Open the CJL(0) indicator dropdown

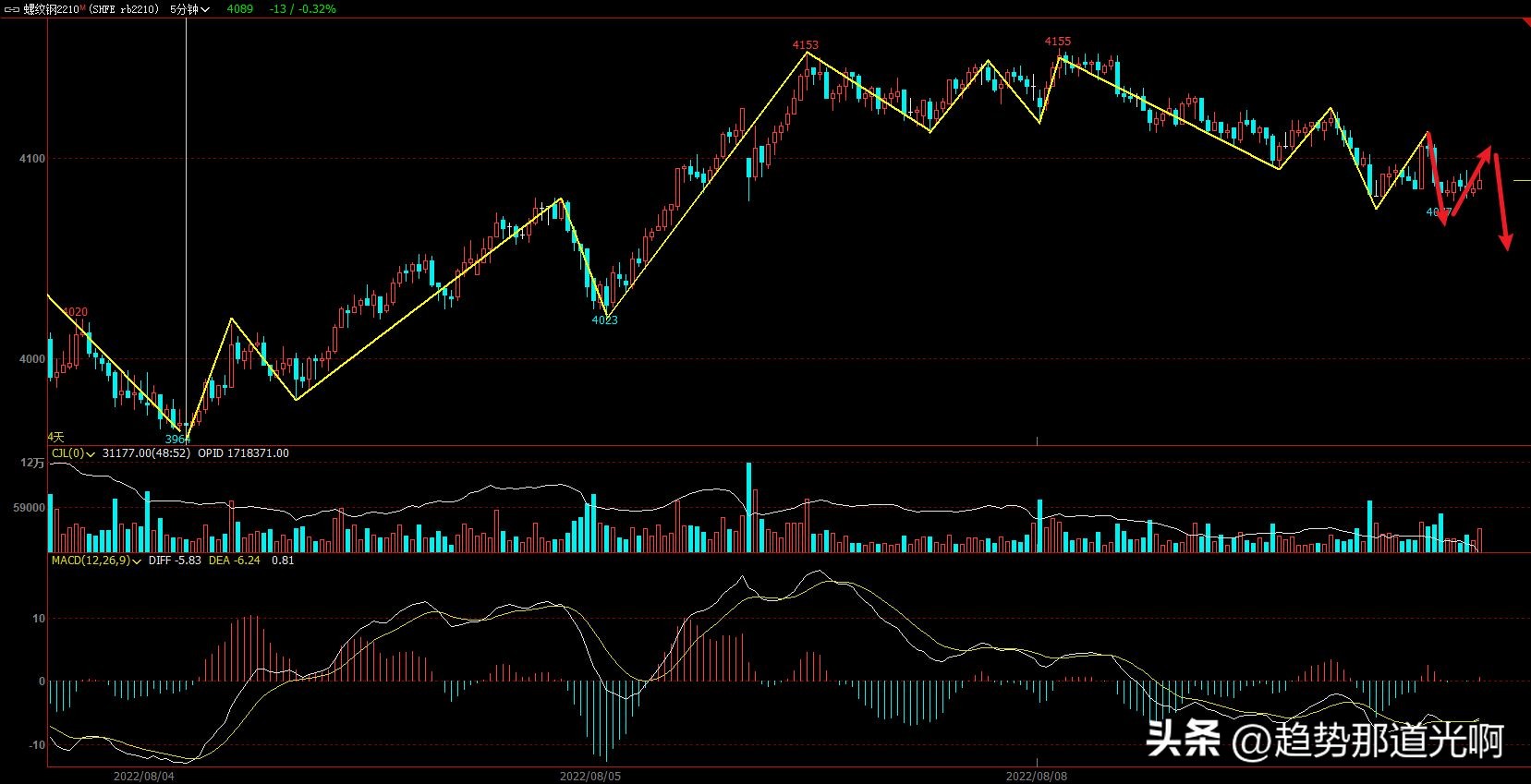pos(74,453)
